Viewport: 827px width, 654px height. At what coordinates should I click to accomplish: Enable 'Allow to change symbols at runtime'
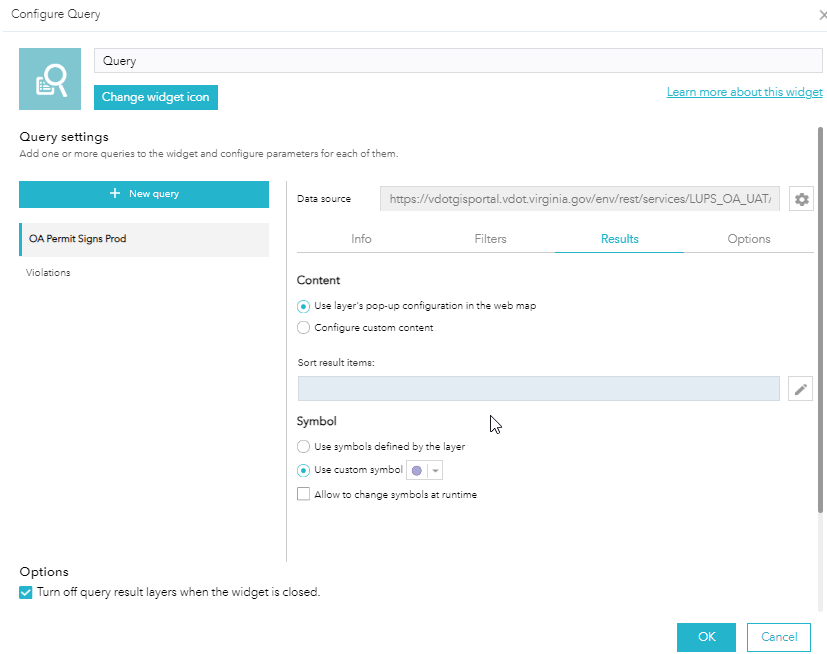click(x=304, y=494)
